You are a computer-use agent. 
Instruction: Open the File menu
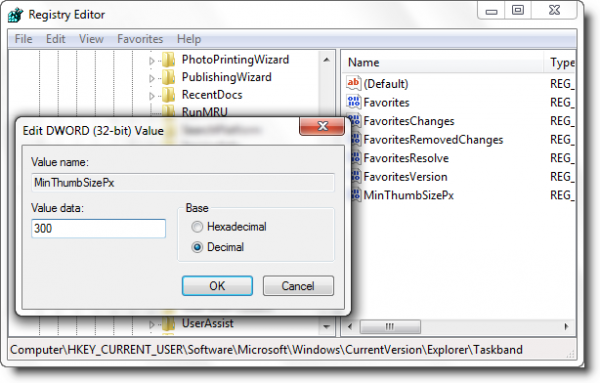(23, 39)
